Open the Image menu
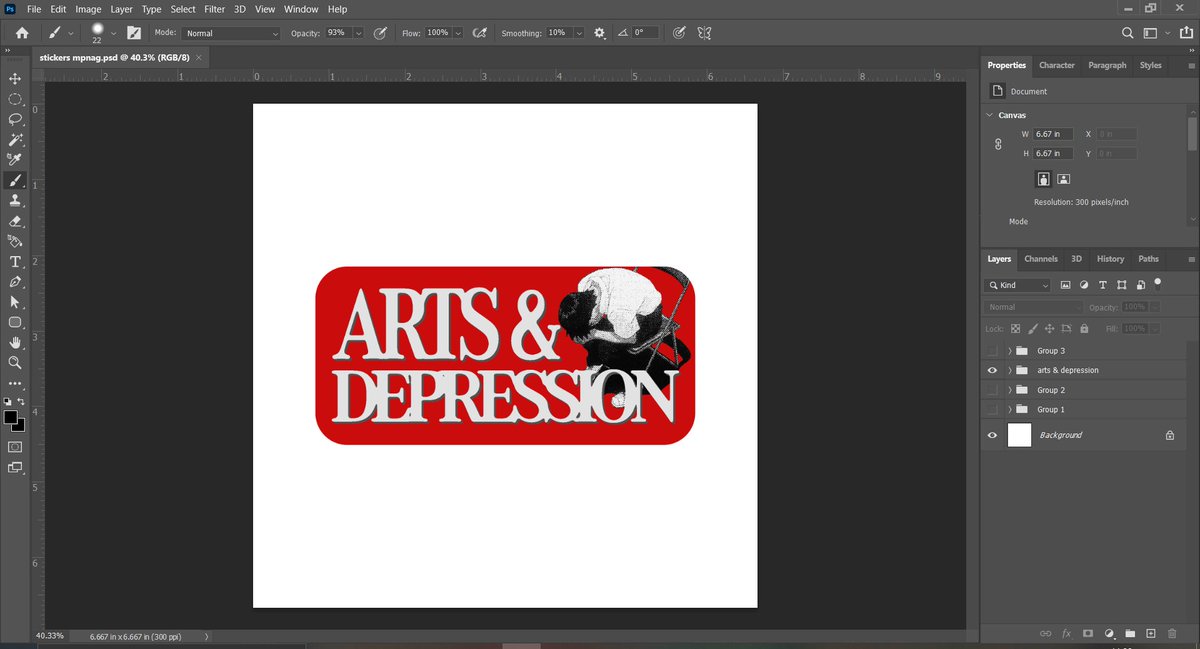 [x=88, y=9]
